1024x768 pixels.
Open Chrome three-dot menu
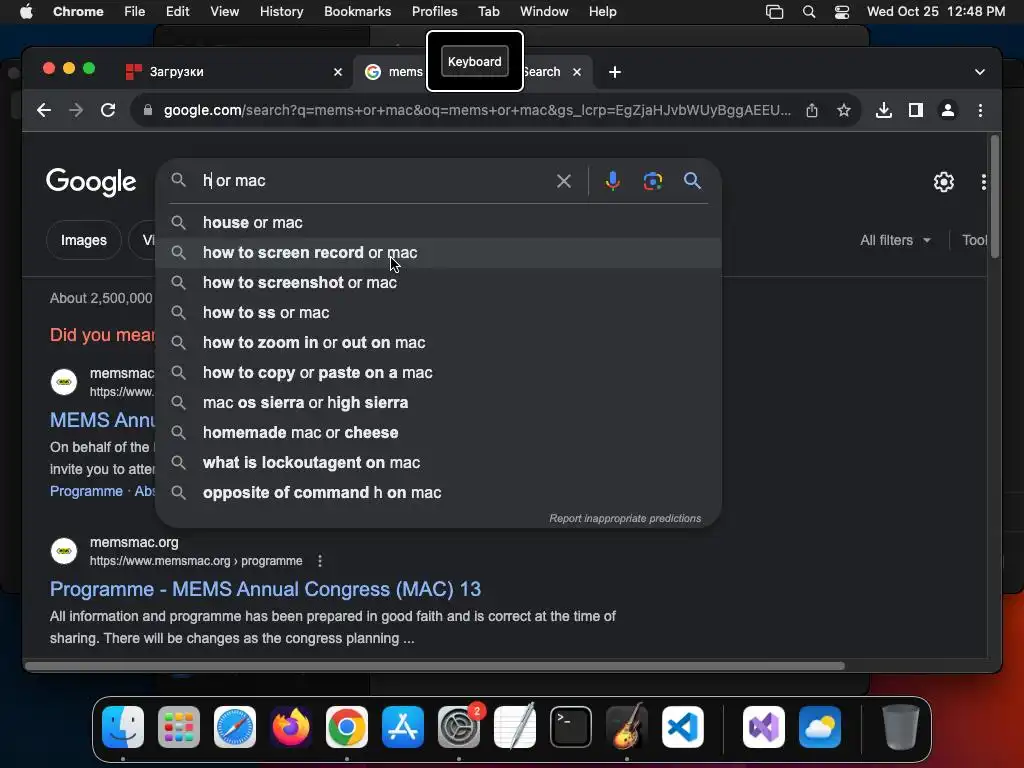tap(980, 110)
